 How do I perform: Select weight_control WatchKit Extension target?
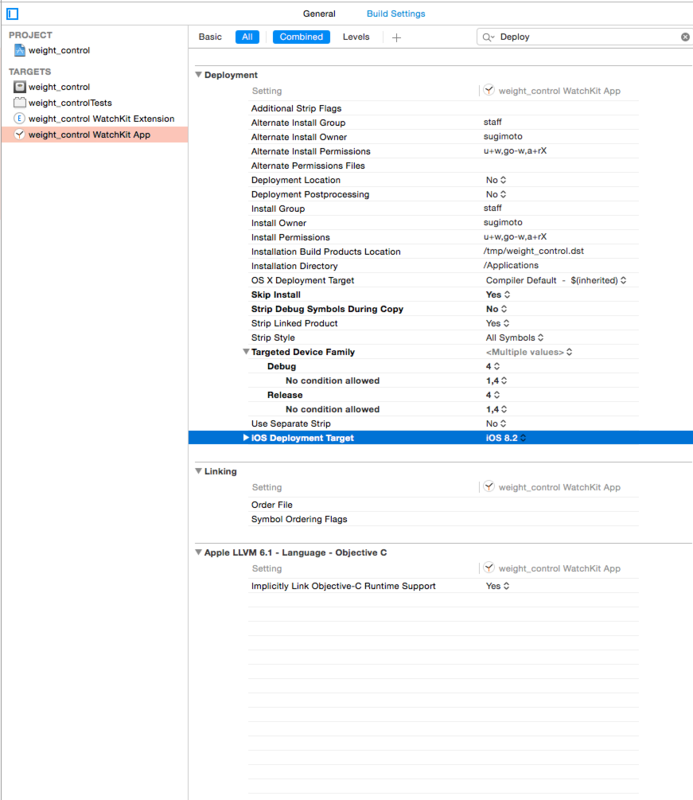tap(95, 118)
